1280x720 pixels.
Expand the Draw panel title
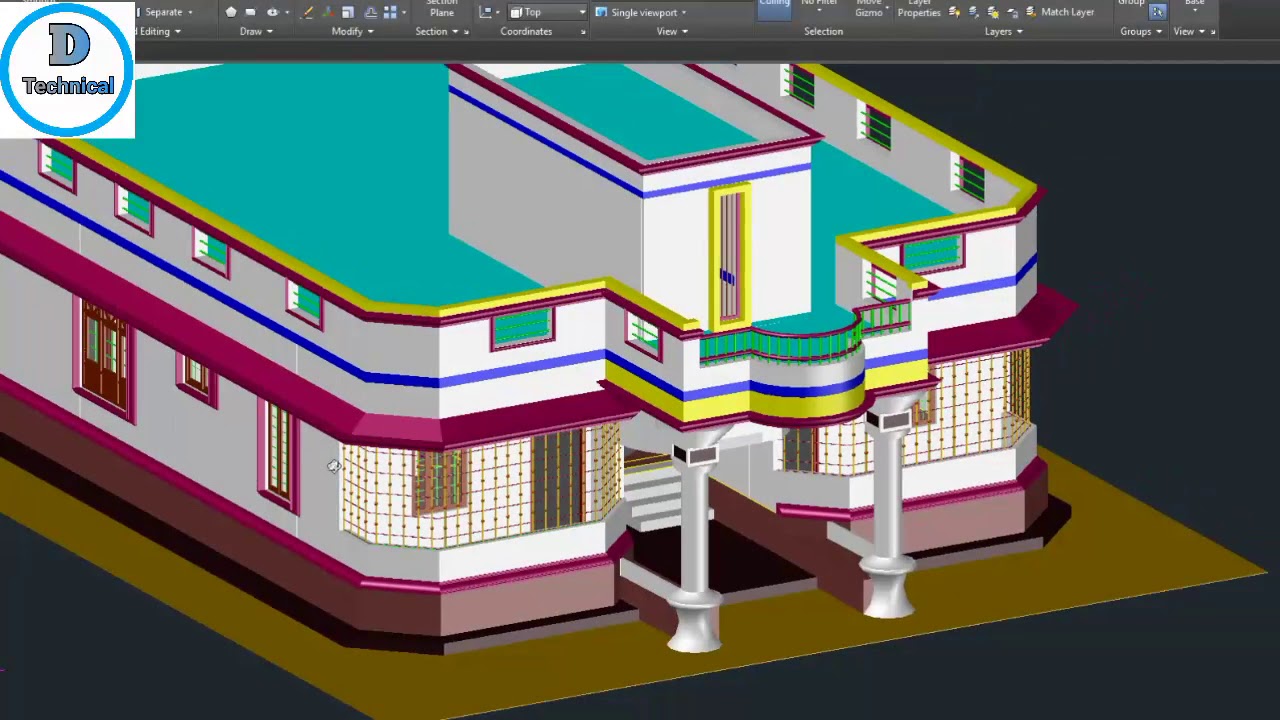point(251,31)
